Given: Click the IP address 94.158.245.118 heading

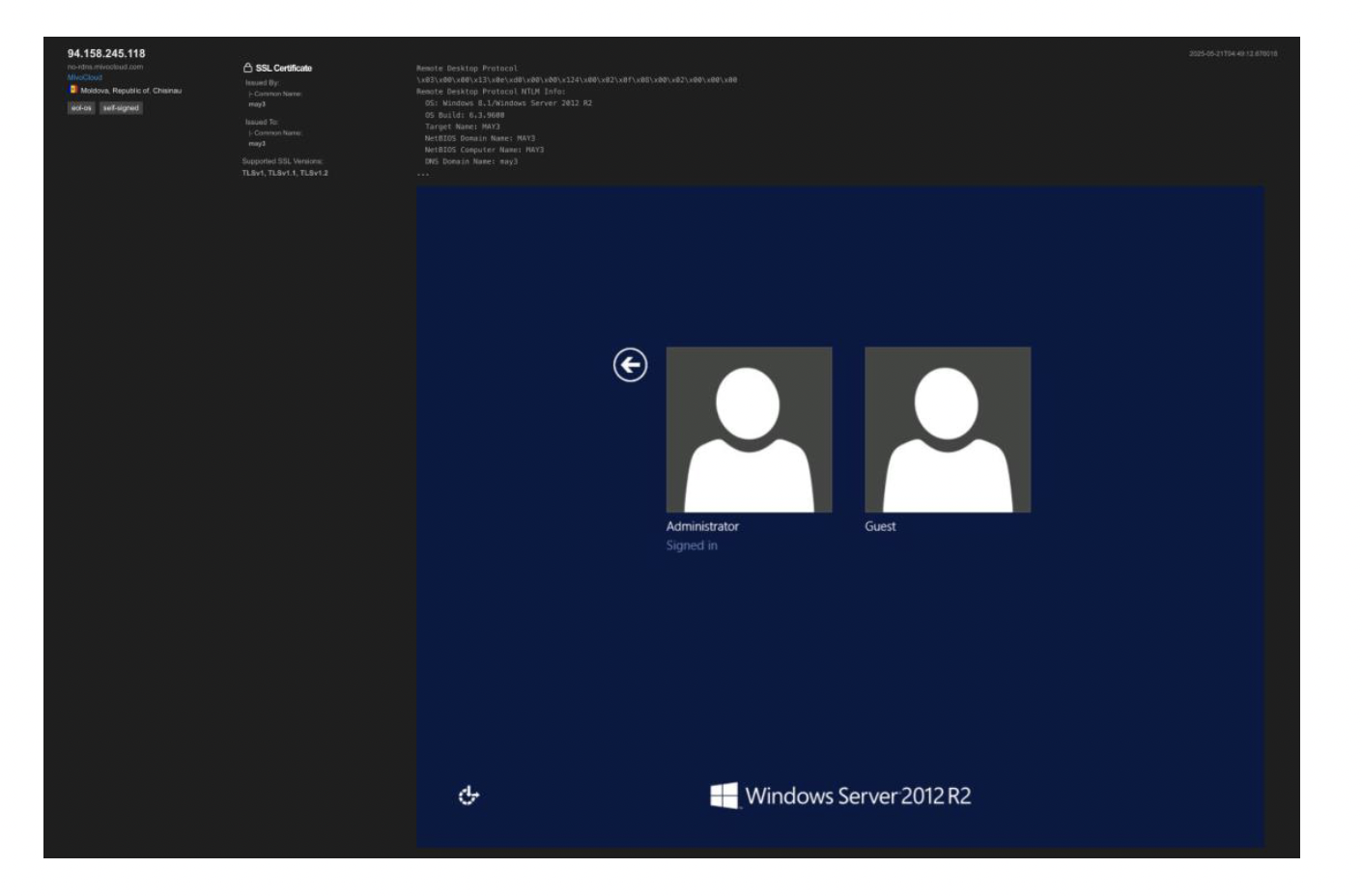Looking at the screenshot, I should coord(106,53).
